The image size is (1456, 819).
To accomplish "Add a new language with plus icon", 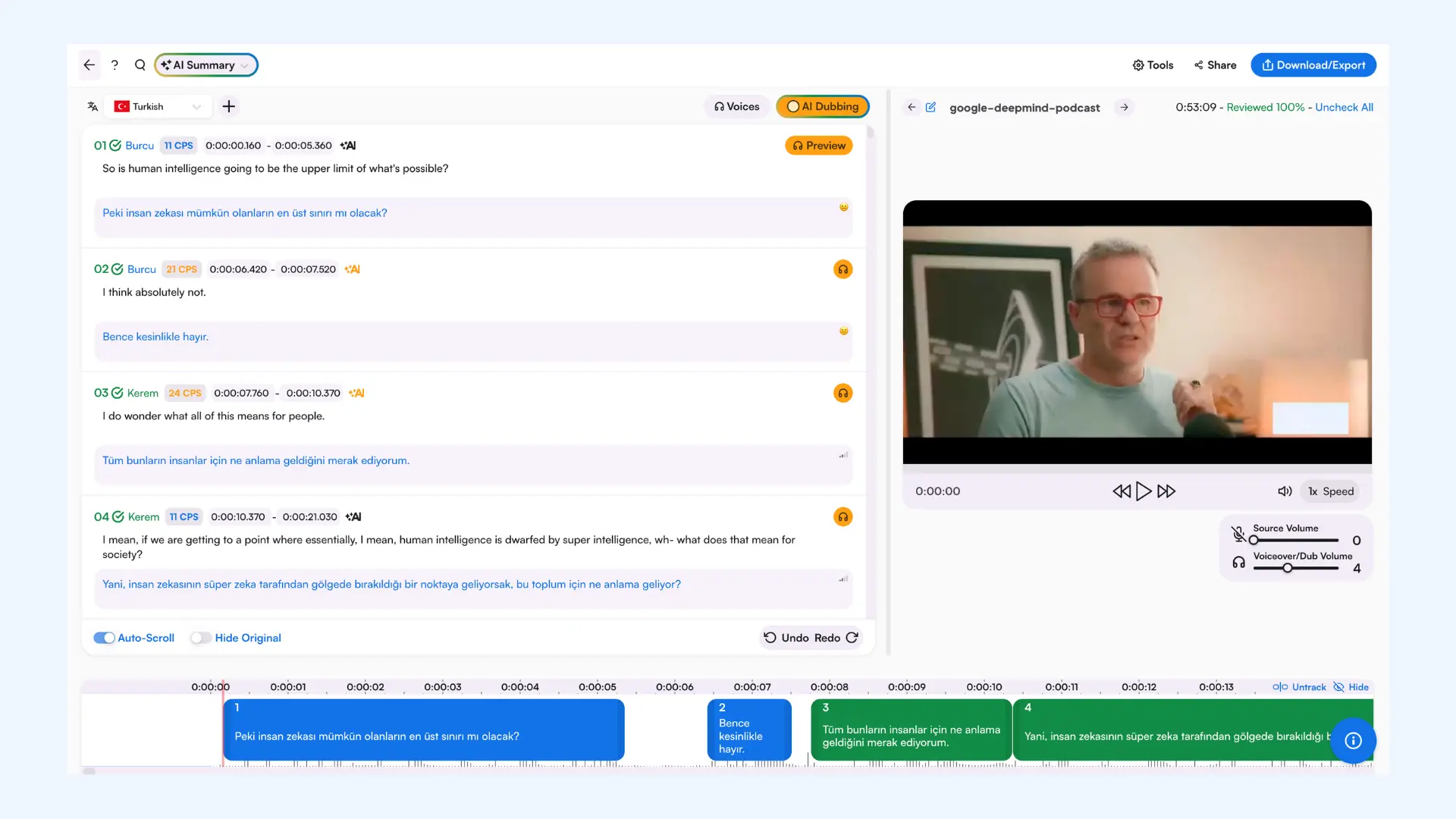I will click(228, 107).
